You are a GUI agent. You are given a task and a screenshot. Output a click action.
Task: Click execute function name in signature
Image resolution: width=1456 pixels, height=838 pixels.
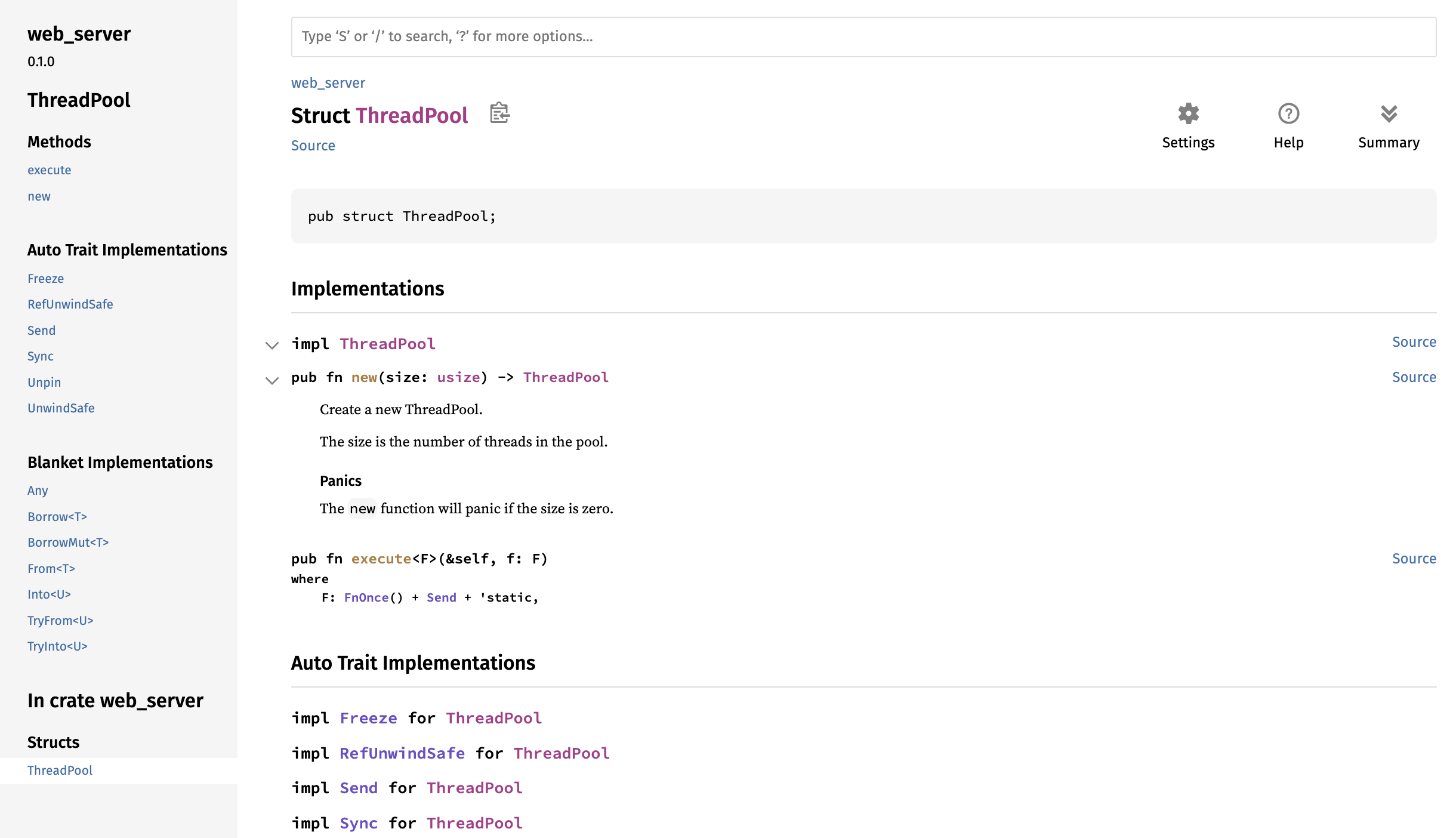pyautogui.click(x=381, y=559)
